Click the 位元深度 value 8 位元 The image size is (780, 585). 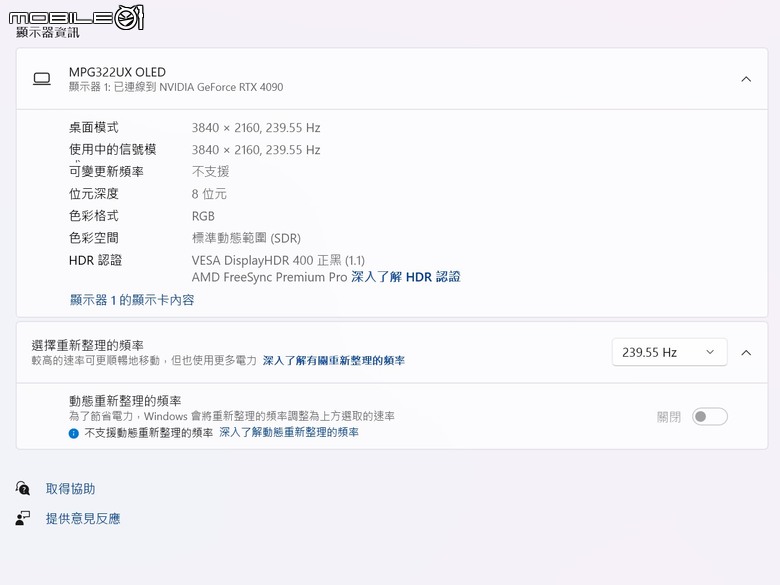coord(209,194)
